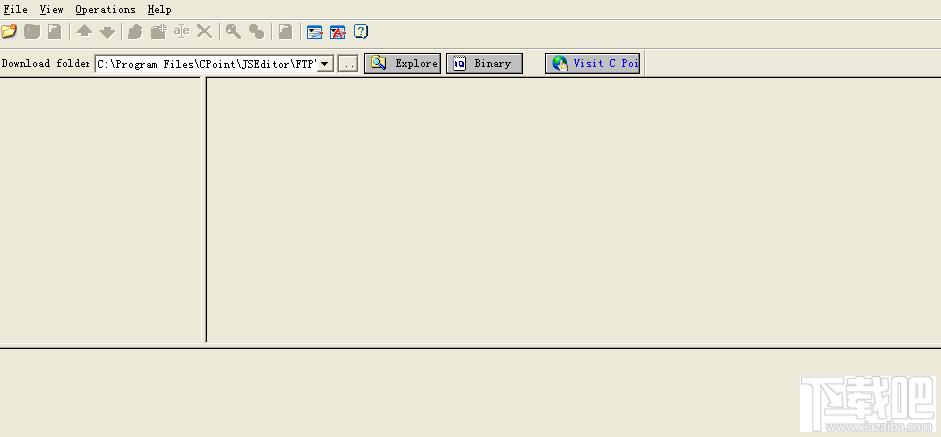
Task: Click the rename icon labeled a|e
Action: click(x=182, y=31)
